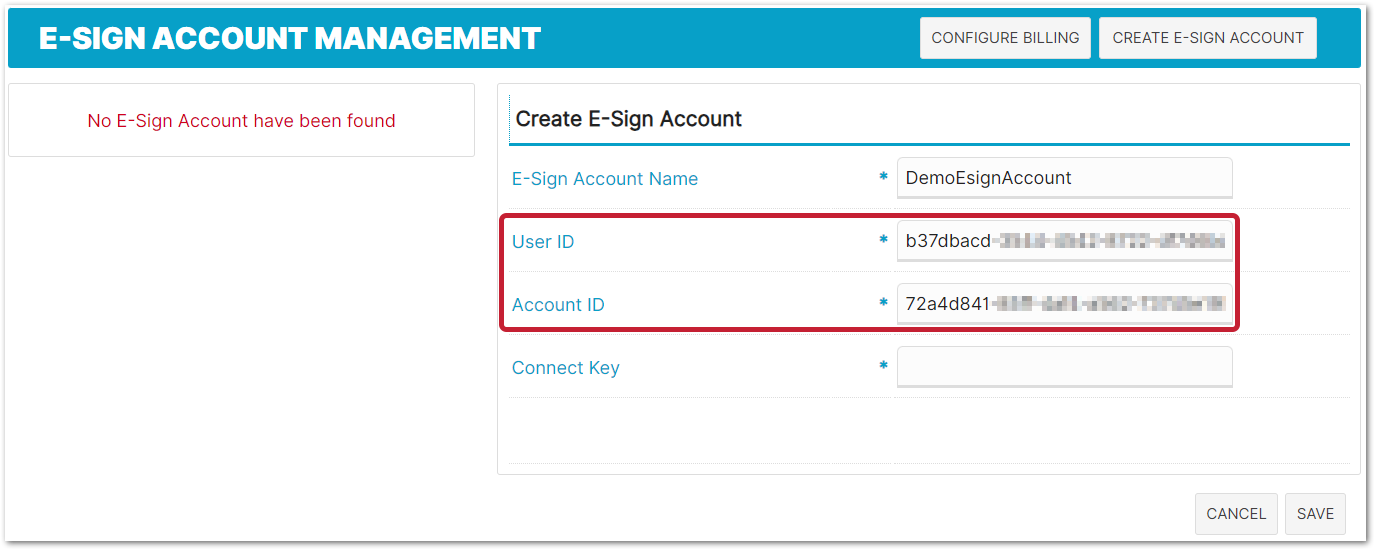Focus the E-Sign Account Name field
Screen dimensions: 1376x550
pyautogui.click(x=1065, y=178)
